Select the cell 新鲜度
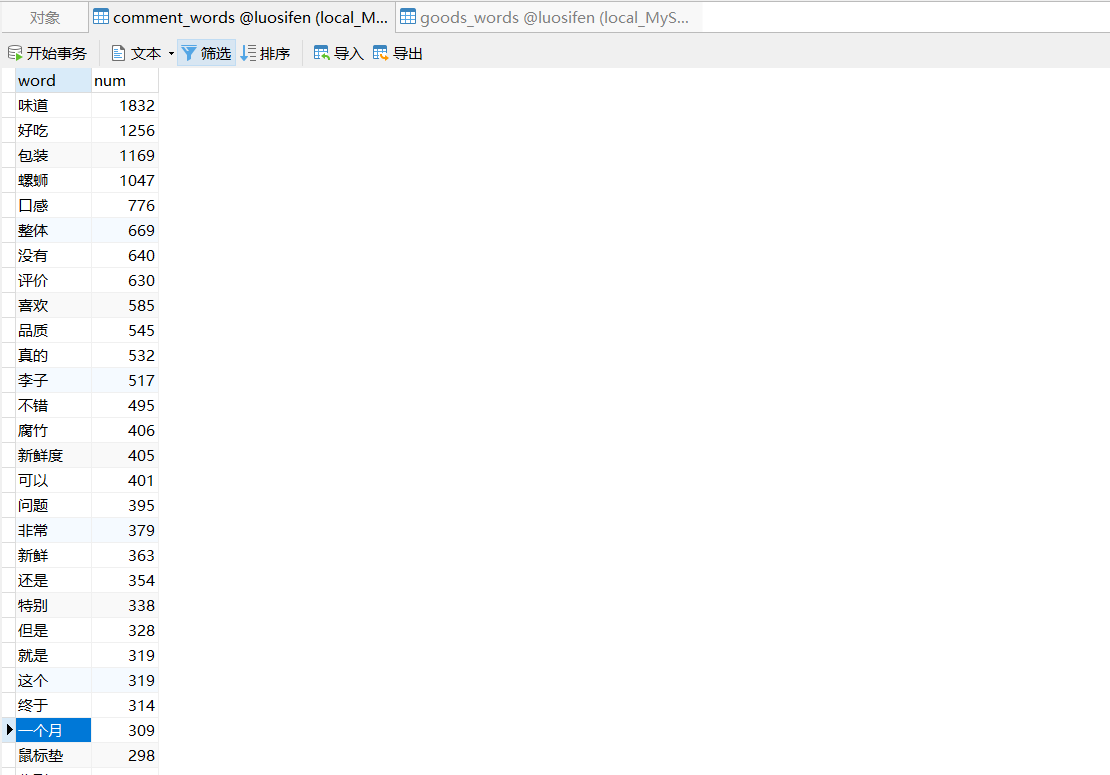 53,456
